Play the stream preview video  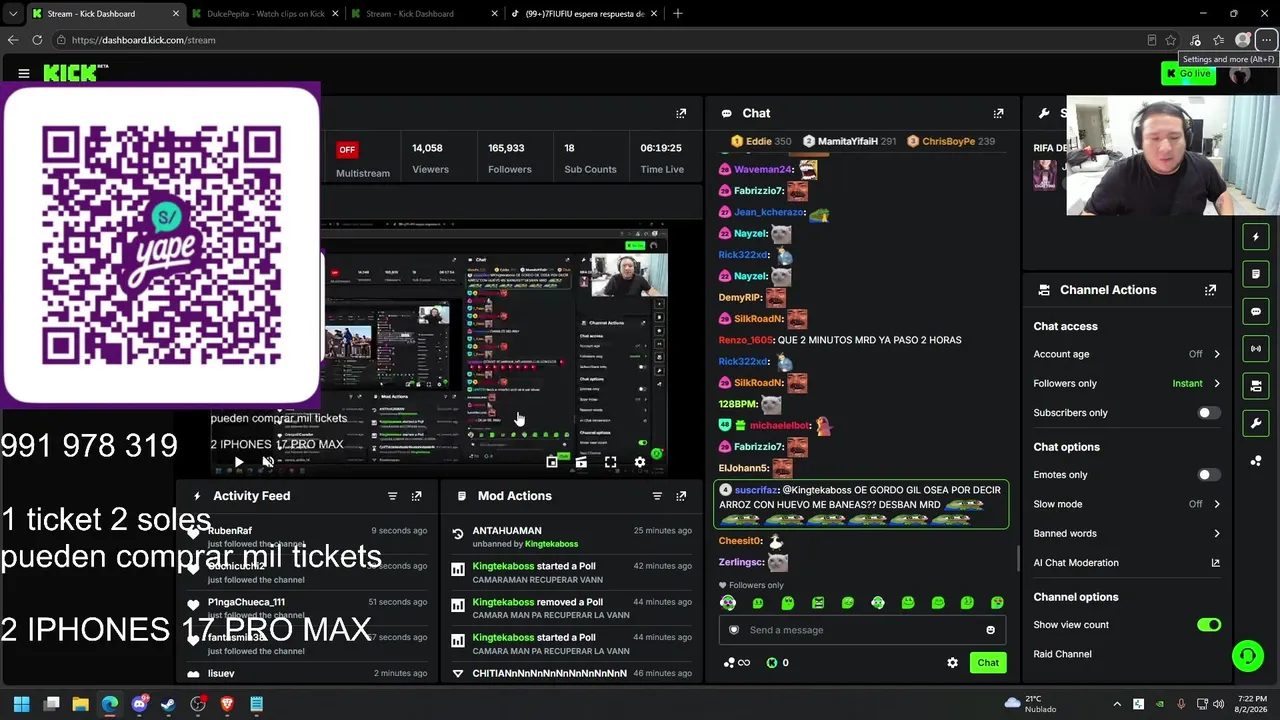tap(238, 462)
